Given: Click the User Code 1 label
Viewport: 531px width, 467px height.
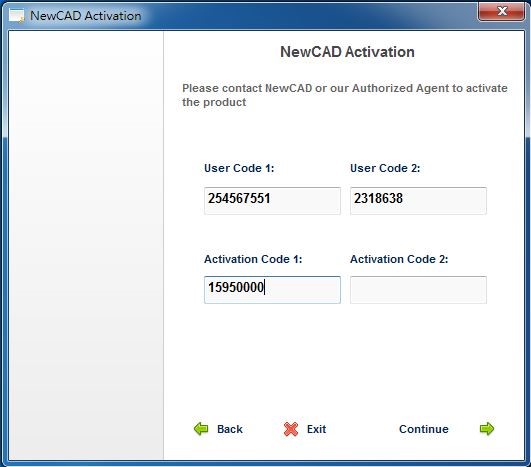Looking at the screenshot, I should point(239,168).
